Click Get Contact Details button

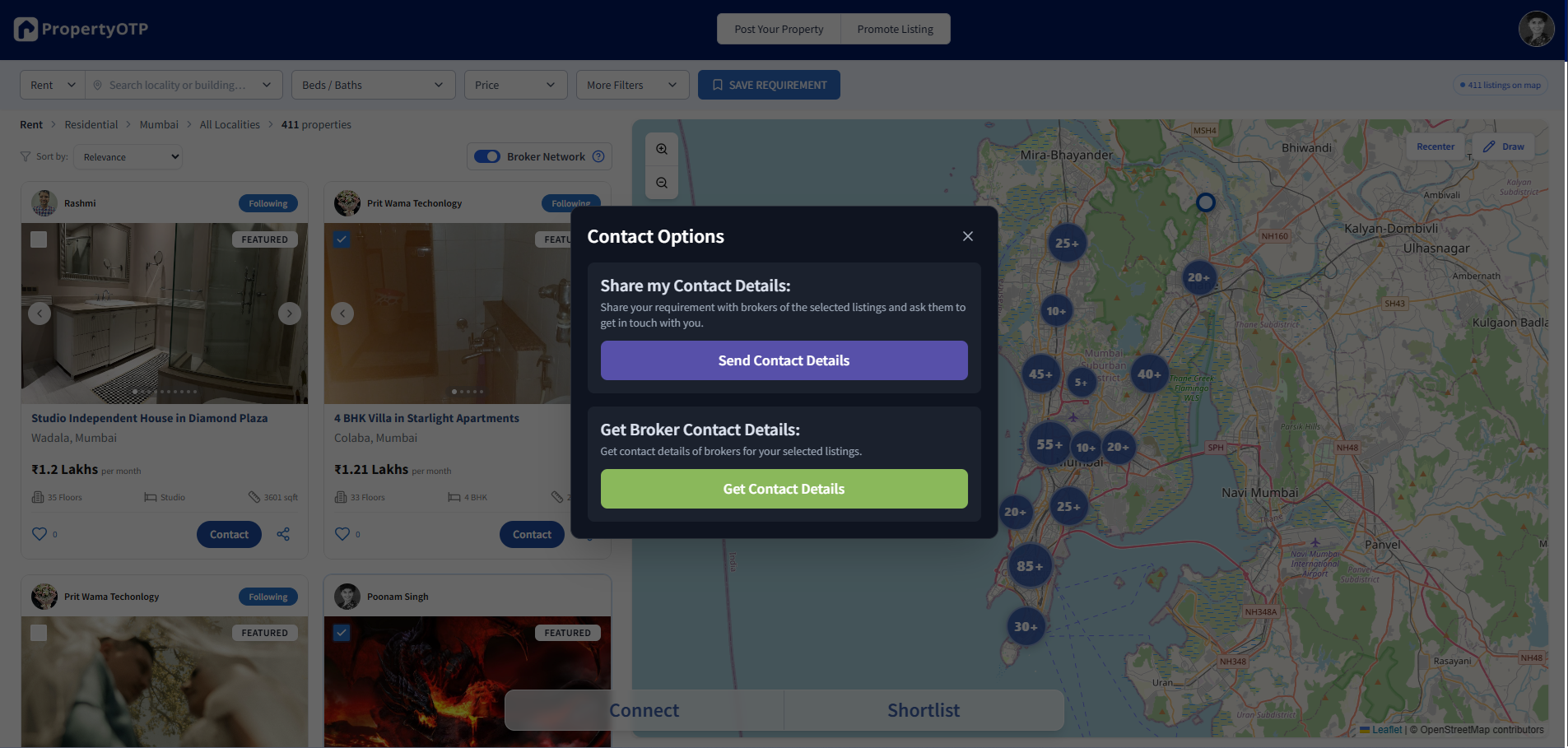coord(784,489)
